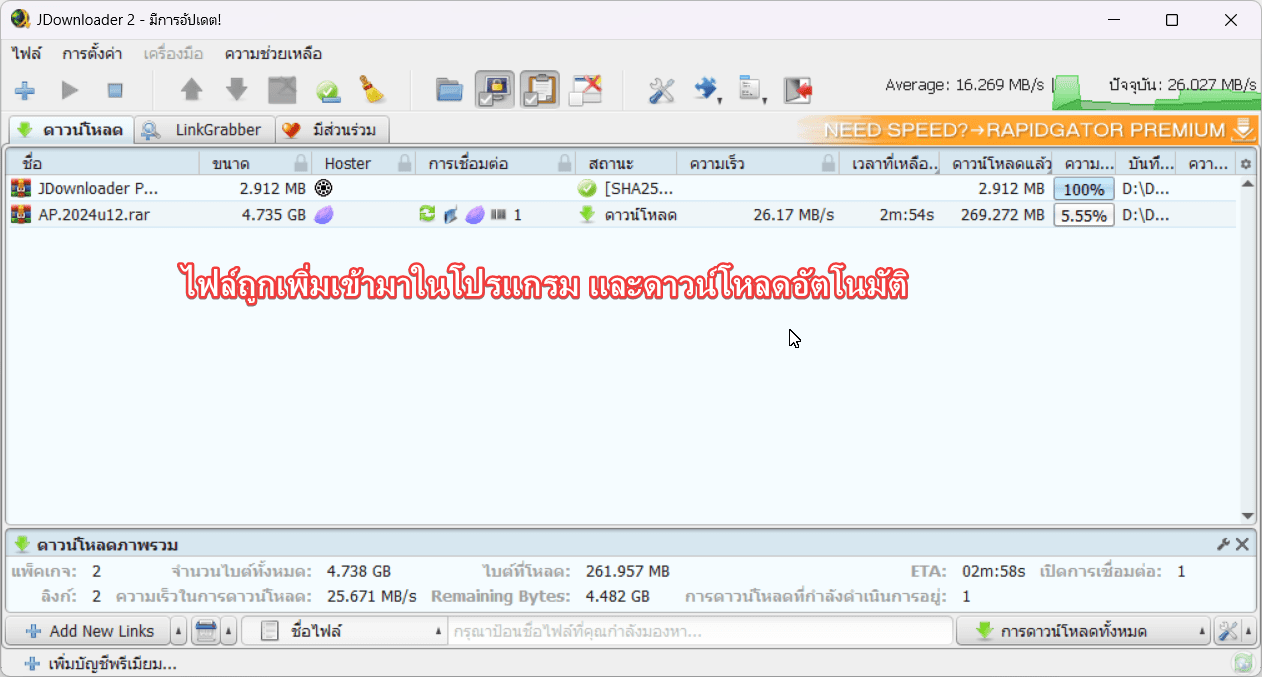
Task: Open column settings gear at table header end
Action: [1245, 164]
